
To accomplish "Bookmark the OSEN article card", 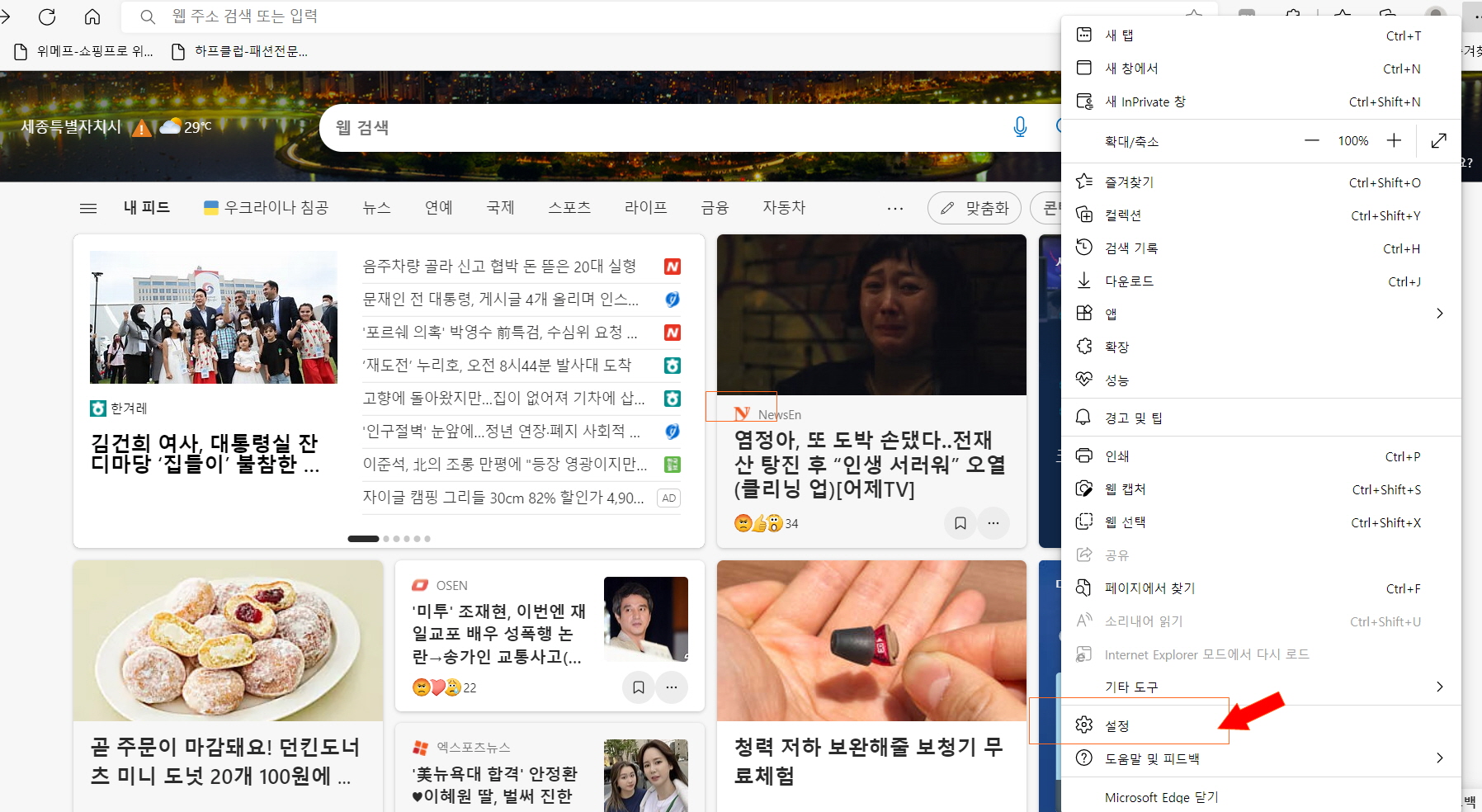I will pos(639,687).
